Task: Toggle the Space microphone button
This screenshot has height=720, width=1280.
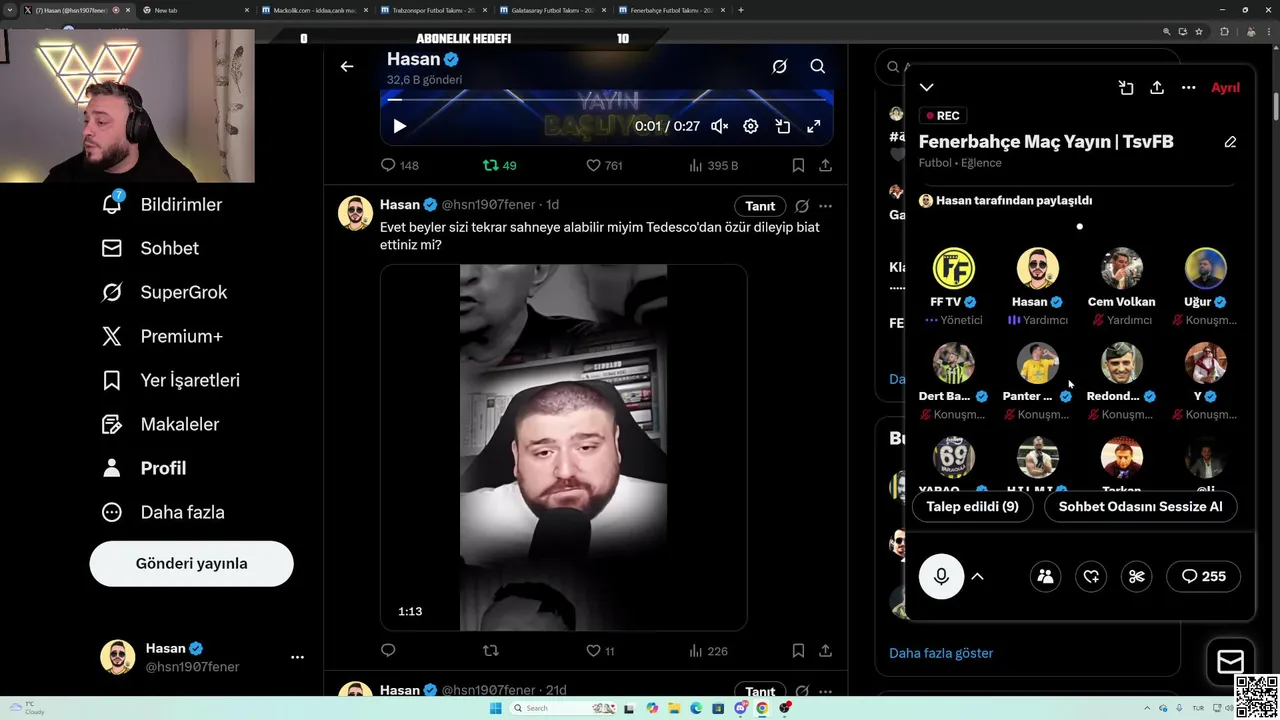Action: (941, 576)
